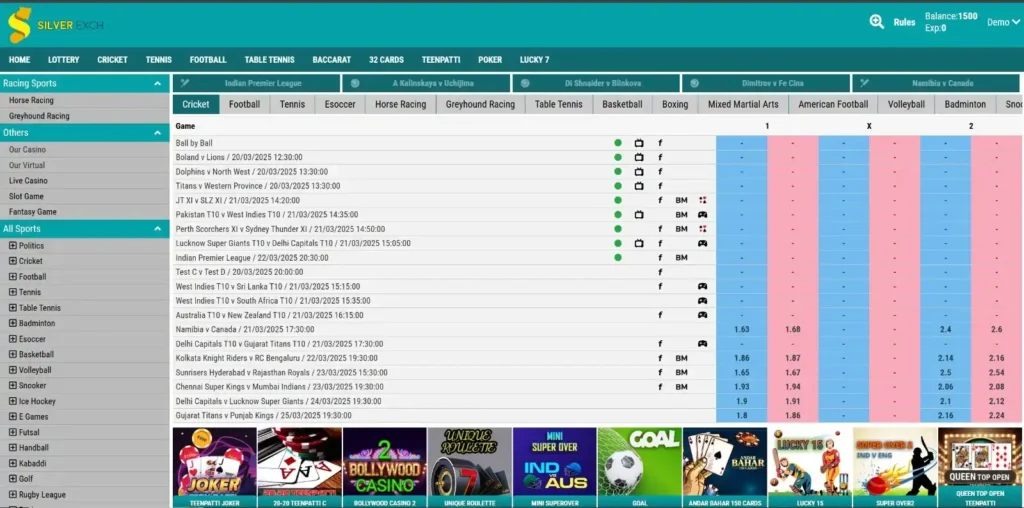This screenshot has width=1024, height=508.
Task: Open LOTTERY in the top navigation
Action: tap(63, 59)
